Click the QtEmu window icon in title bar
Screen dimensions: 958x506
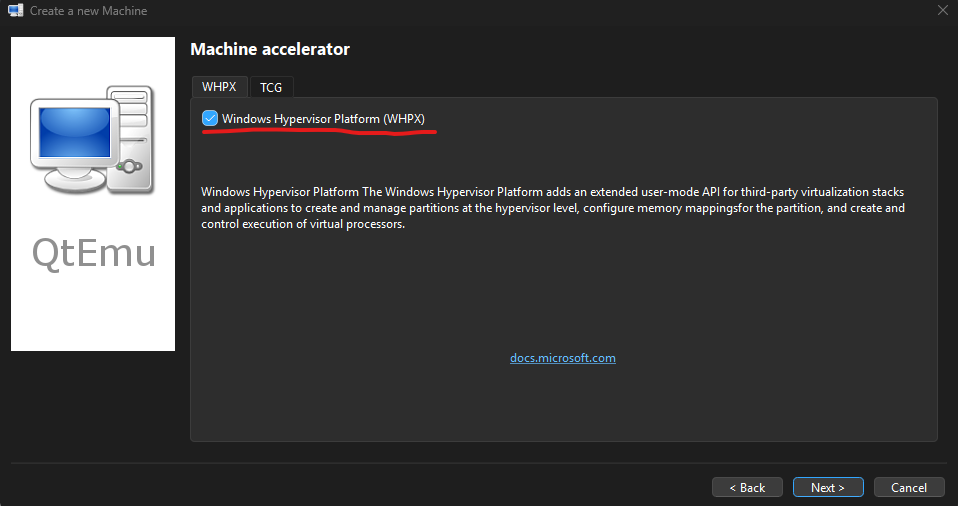click(x=15, y=11)
